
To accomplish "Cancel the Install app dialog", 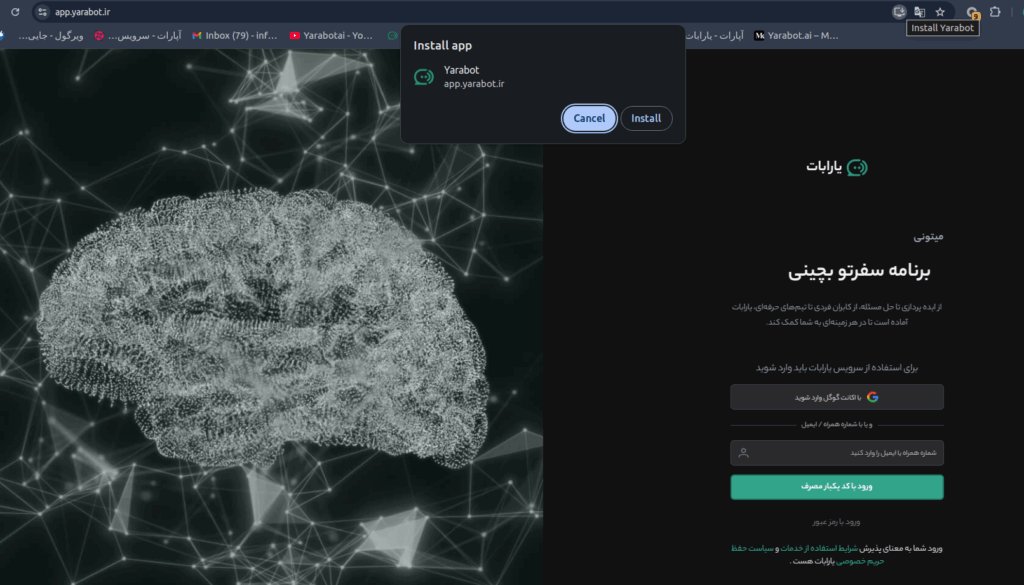I will tap(589, 118).
